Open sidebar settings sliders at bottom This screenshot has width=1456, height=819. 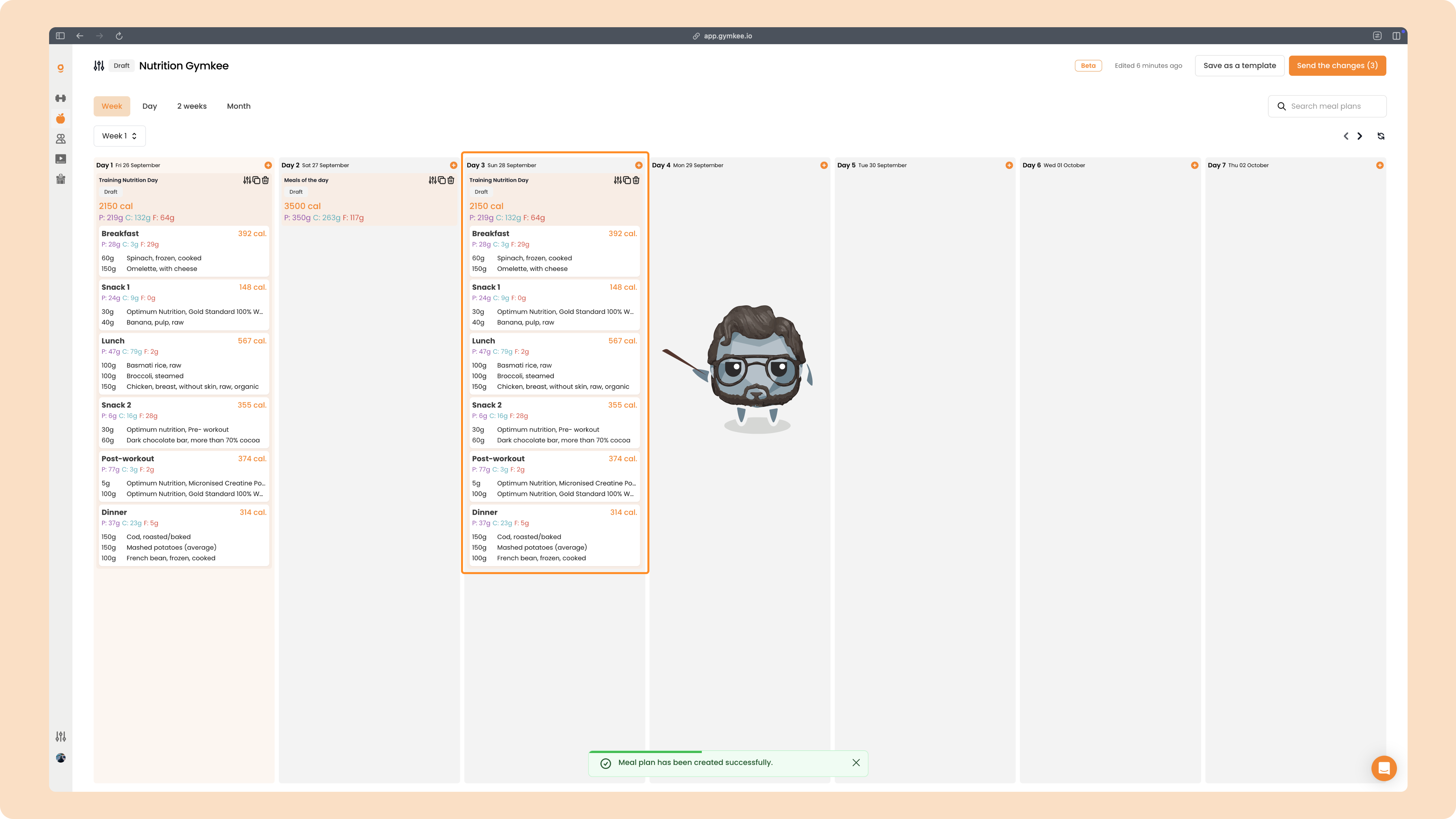click(60, 736)
